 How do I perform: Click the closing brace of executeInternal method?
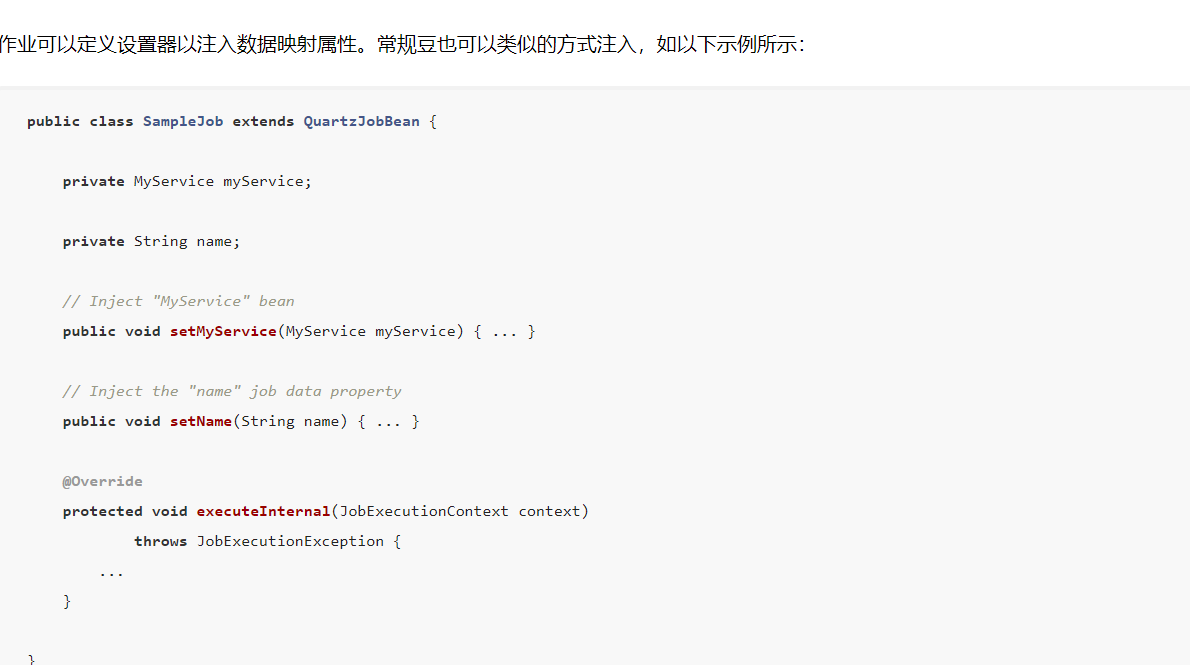(67, 601)
